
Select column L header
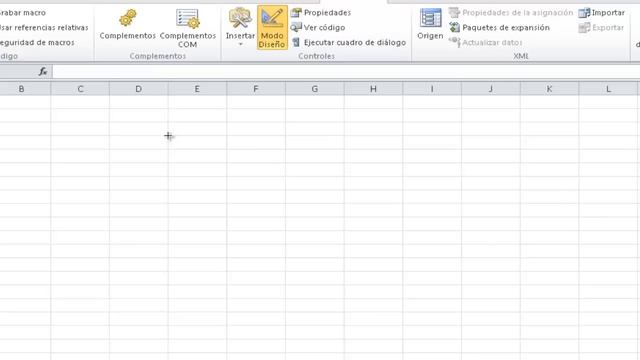(608, 89)
